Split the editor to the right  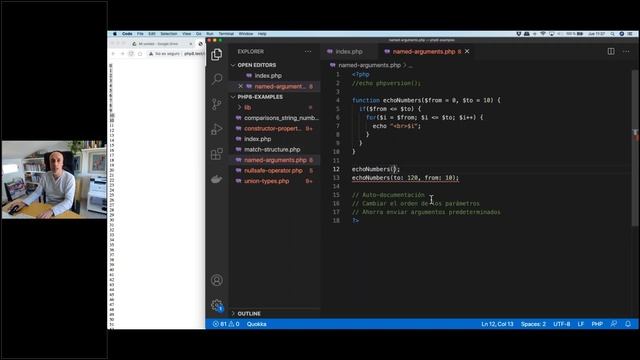611,51
